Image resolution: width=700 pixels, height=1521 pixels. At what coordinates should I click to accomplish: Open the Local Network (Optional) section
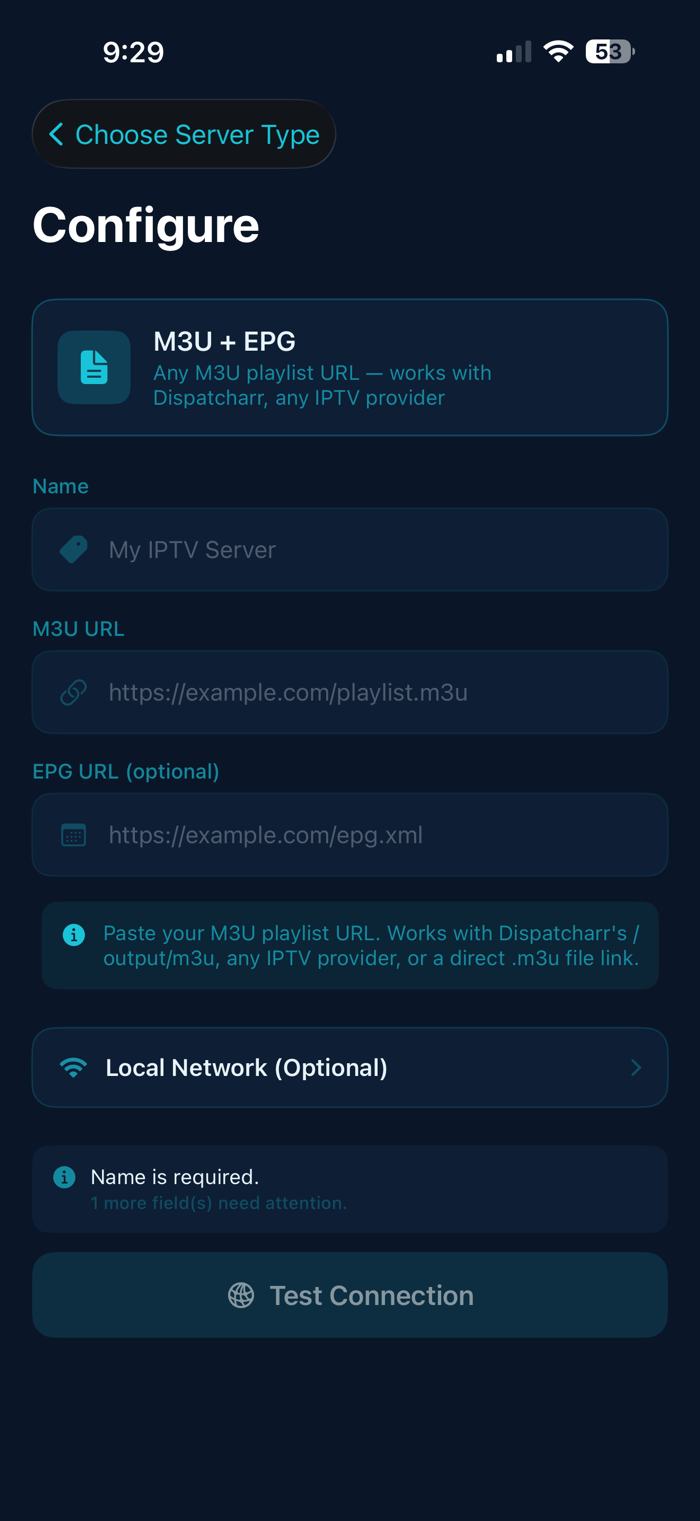(350, 1068)
